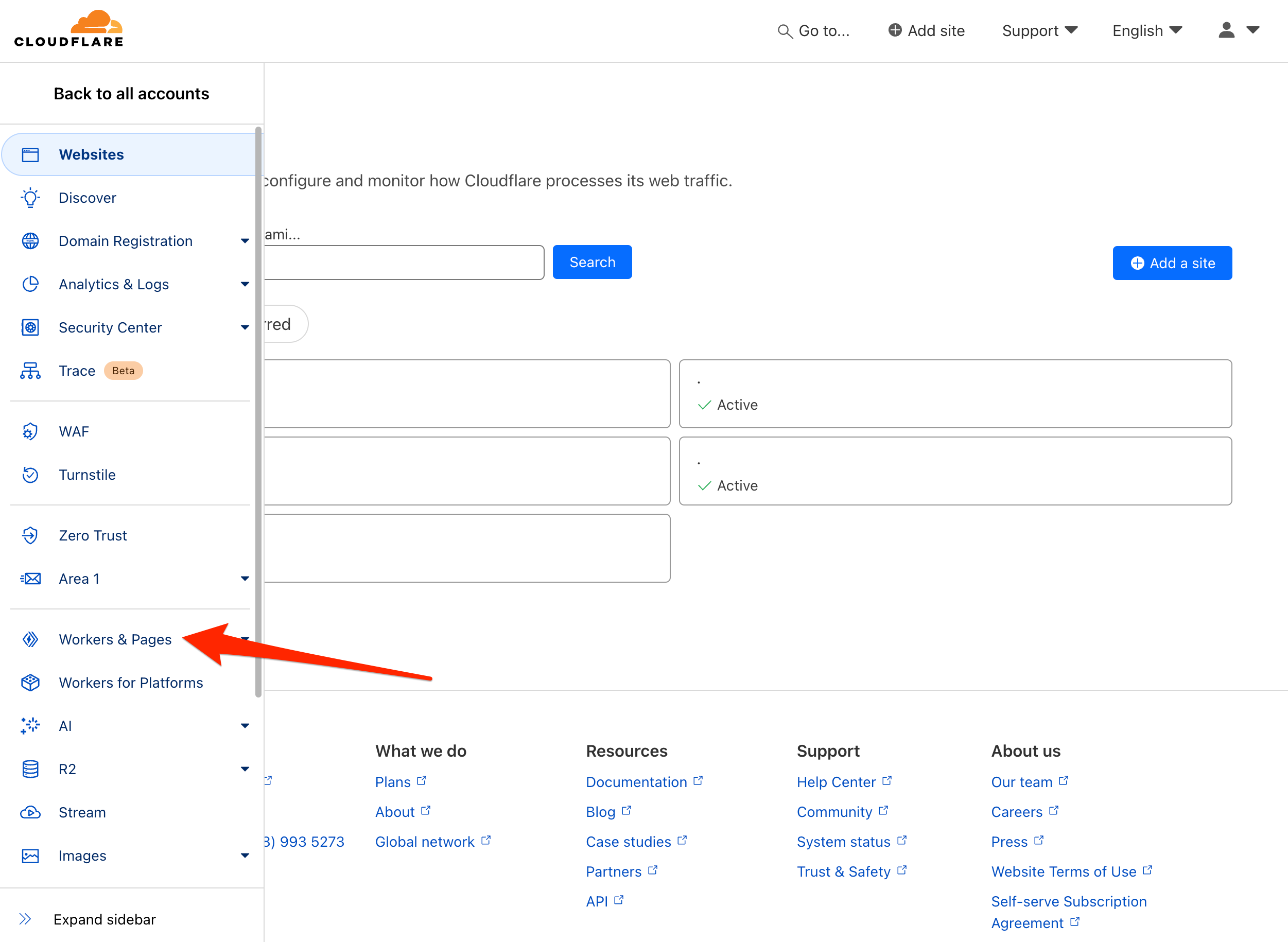Click the Stream cloud icon

point(30,812)
